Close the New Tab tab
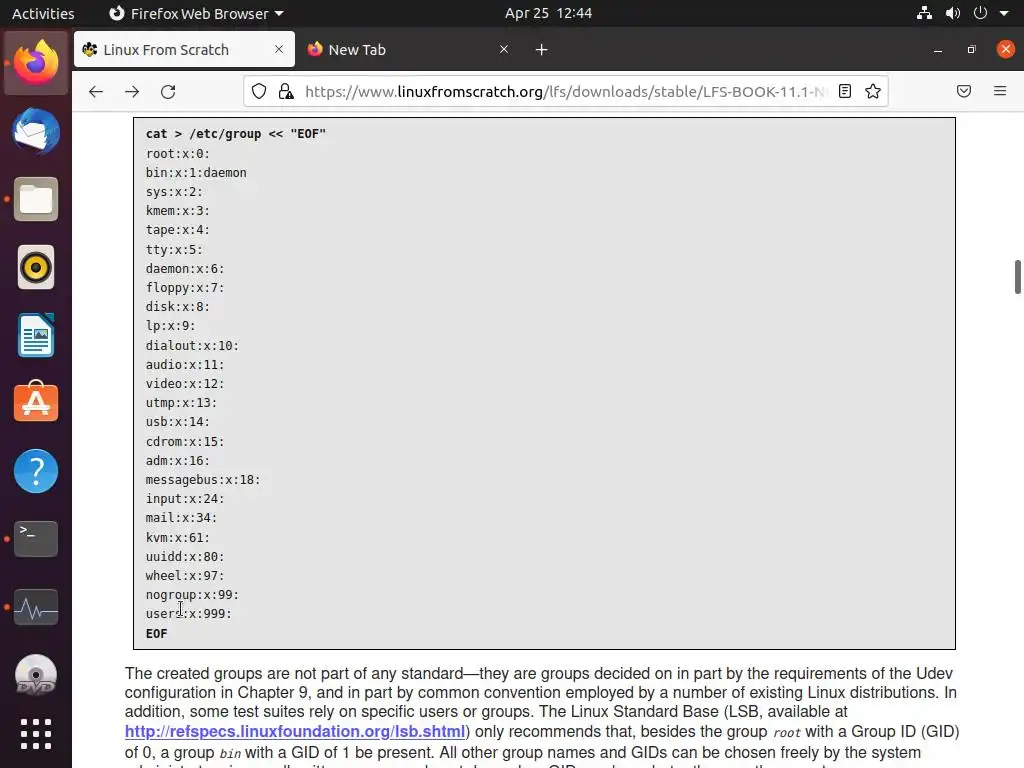 (504, 49)
